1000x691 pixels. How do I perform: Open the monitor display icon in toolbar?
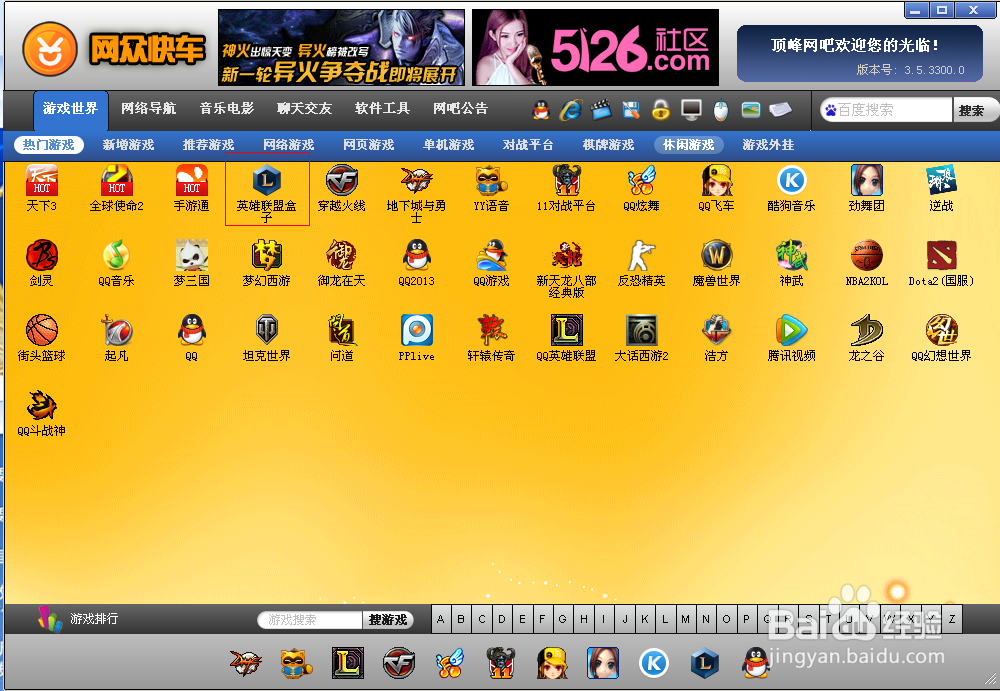point(691,110)
